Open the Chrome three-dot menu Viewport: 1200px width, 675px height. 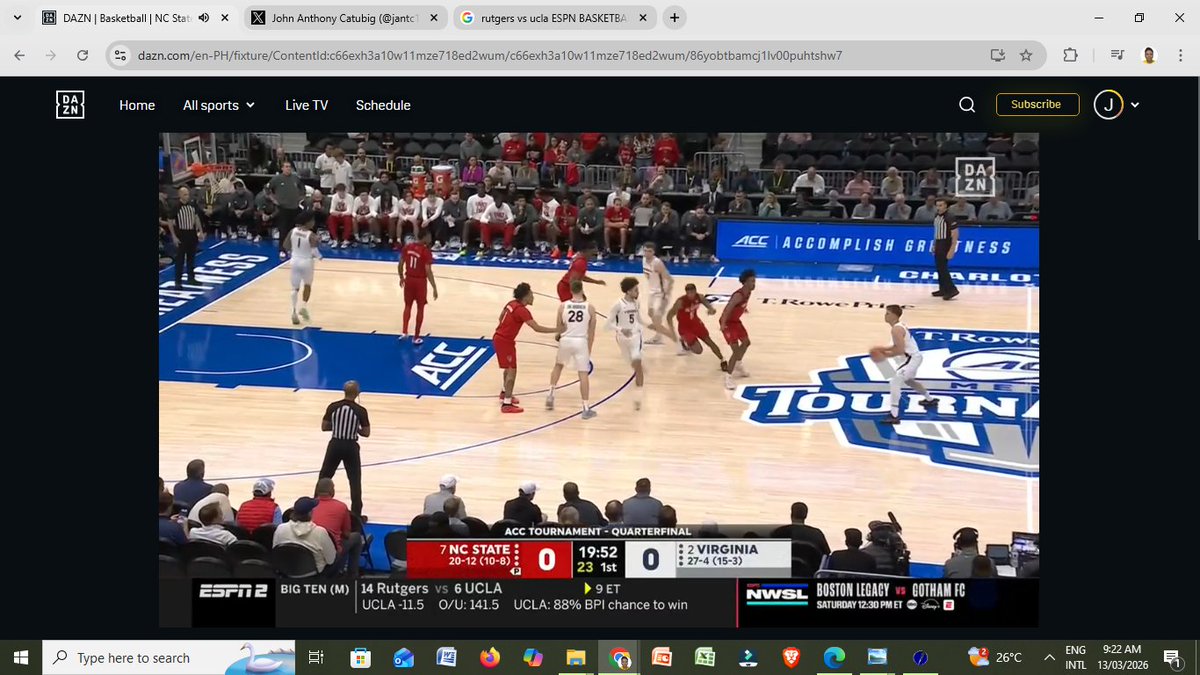click(1180, 55)
